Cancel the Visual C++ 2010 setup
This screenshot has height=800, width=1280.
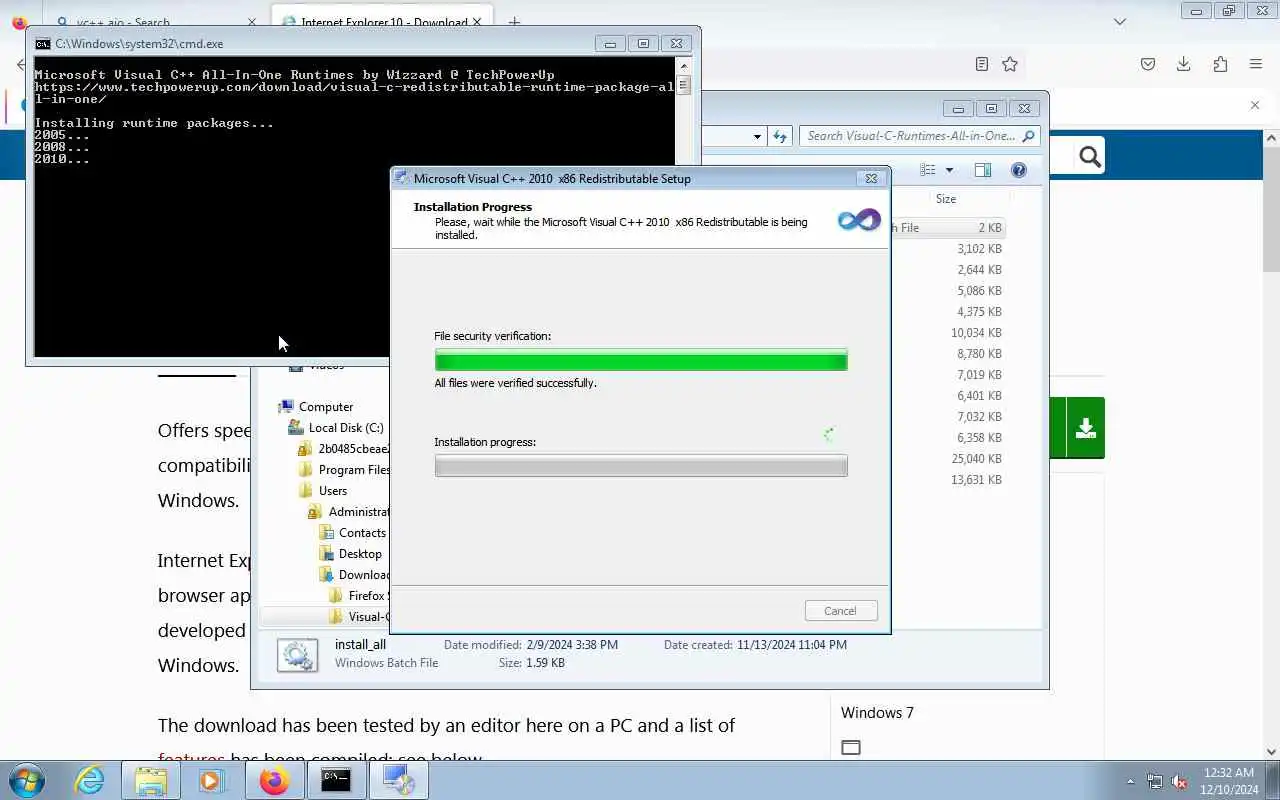tap(840, 611)
